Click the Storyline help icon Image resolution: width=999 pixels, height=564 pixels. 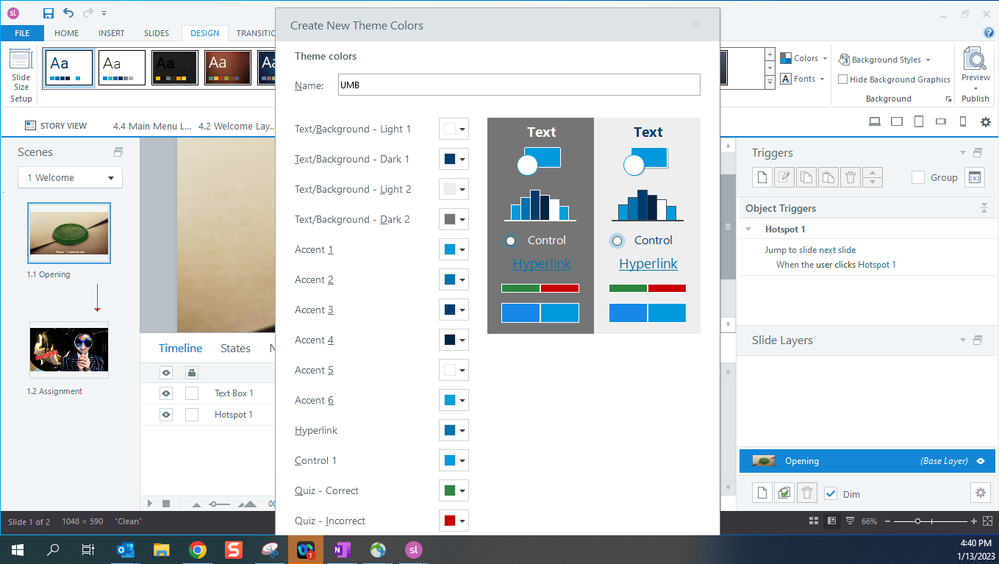pos(989,33)
